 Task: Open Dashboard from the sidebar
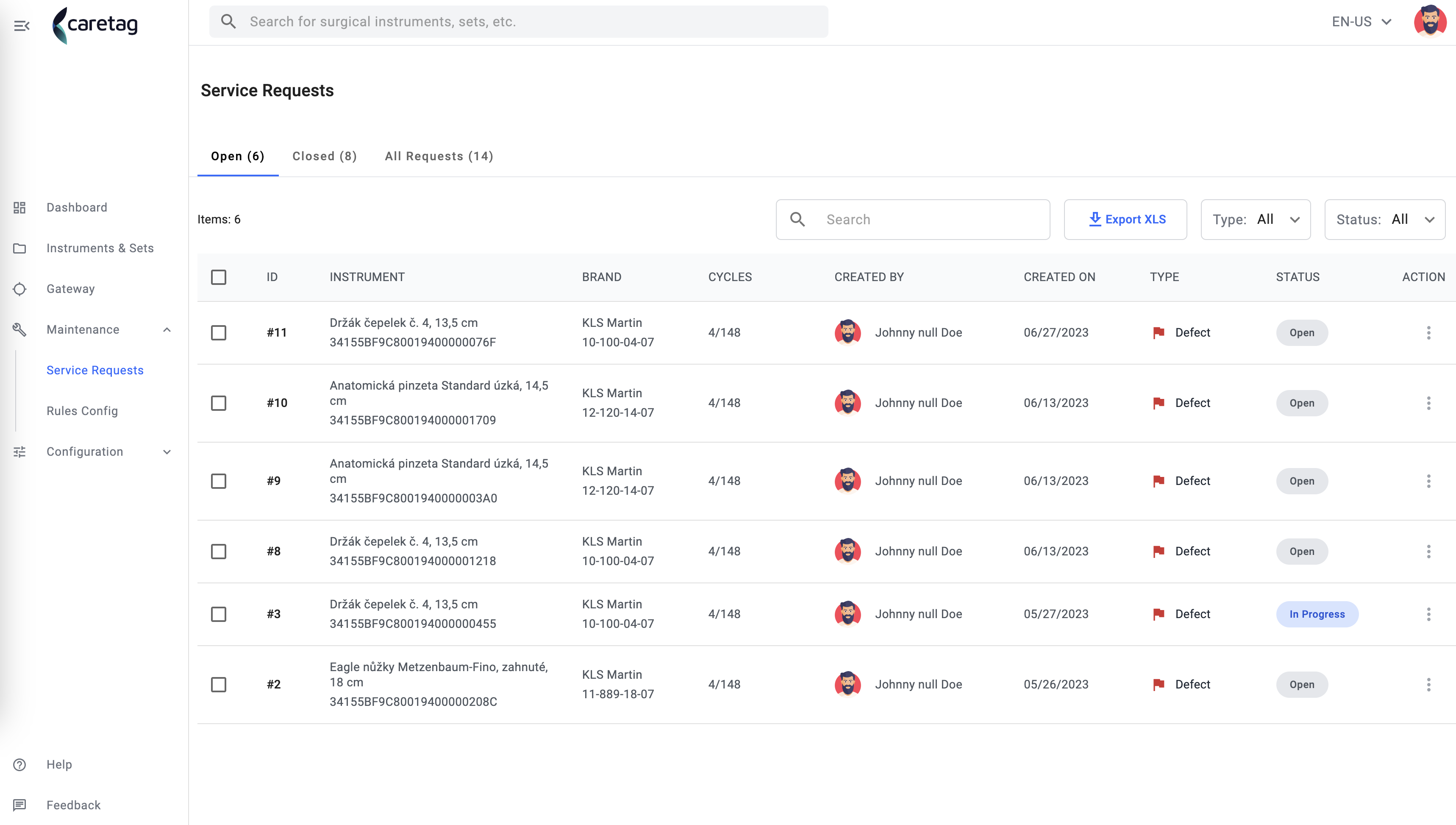point(77,207)
